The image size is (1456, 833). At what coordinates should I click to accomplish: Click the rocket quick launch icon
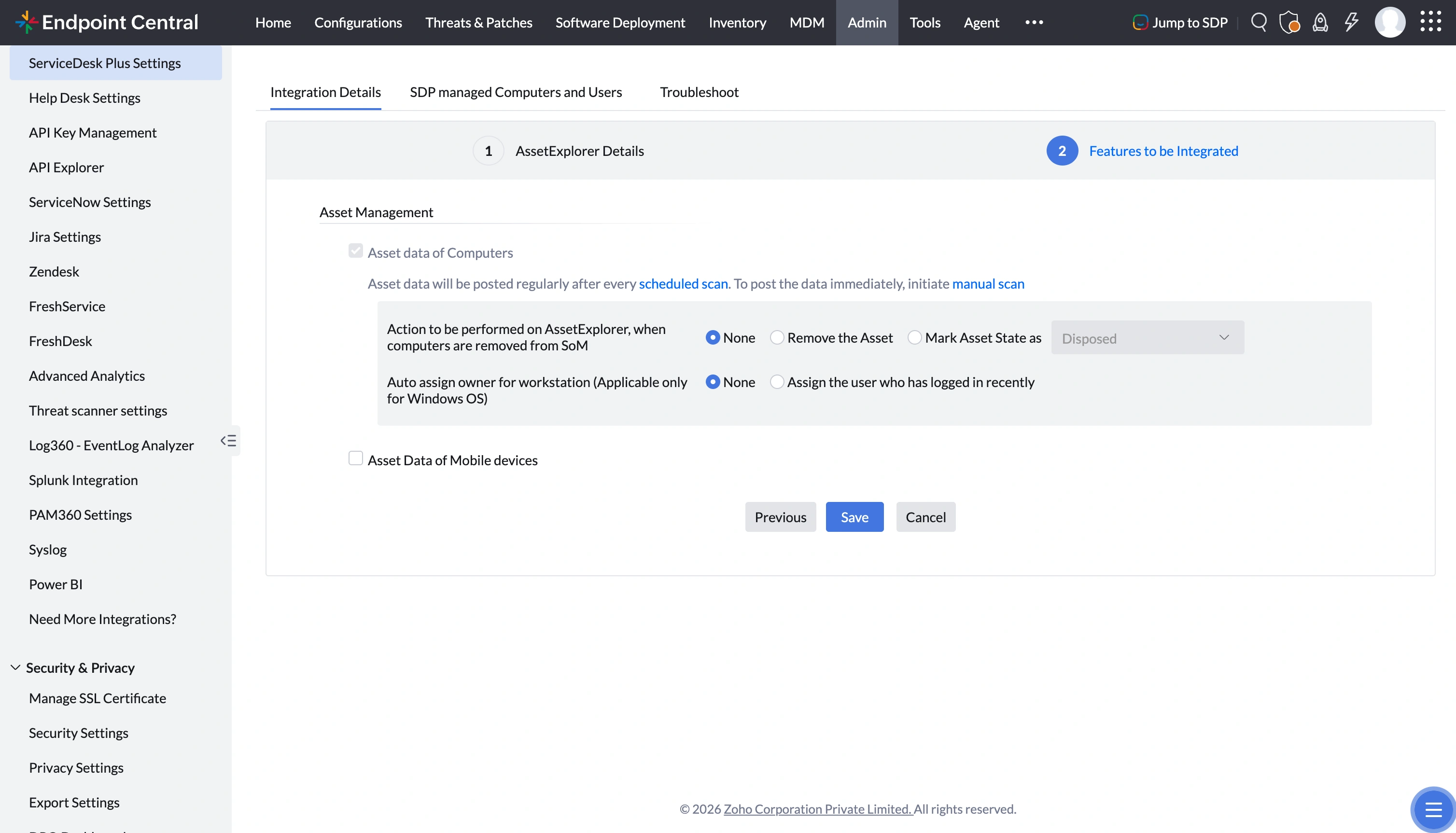click(1320, 22)
